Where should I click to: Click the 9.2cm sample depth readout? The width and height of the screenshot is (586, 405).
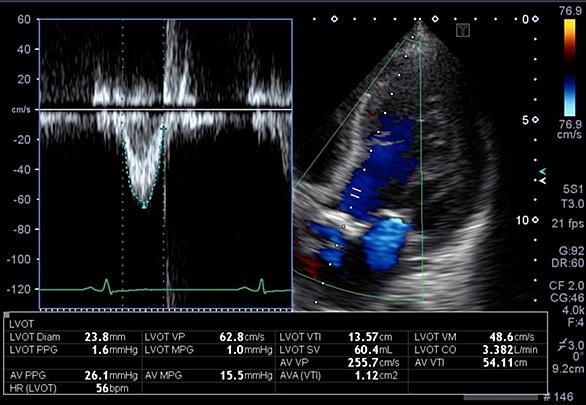pyautogui.click(x=568, y=369)
